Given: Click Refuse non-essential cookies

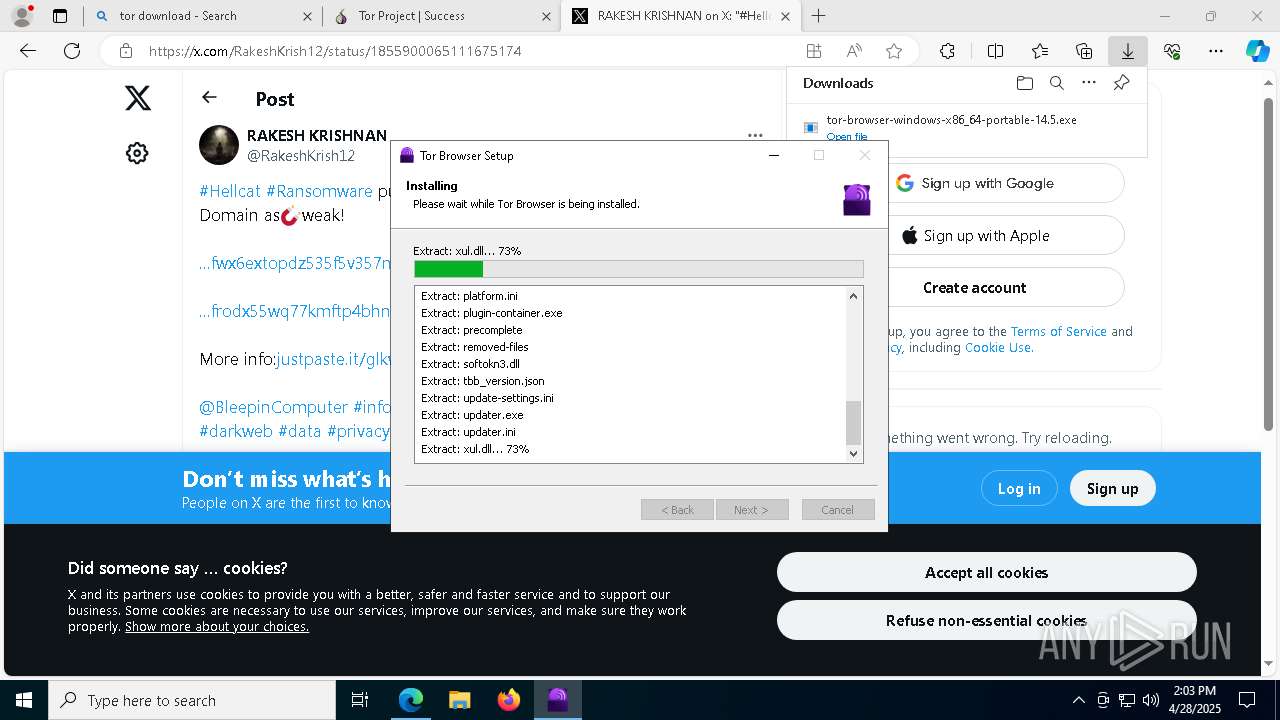Looking at the screenshot, I should coord(986,621).
